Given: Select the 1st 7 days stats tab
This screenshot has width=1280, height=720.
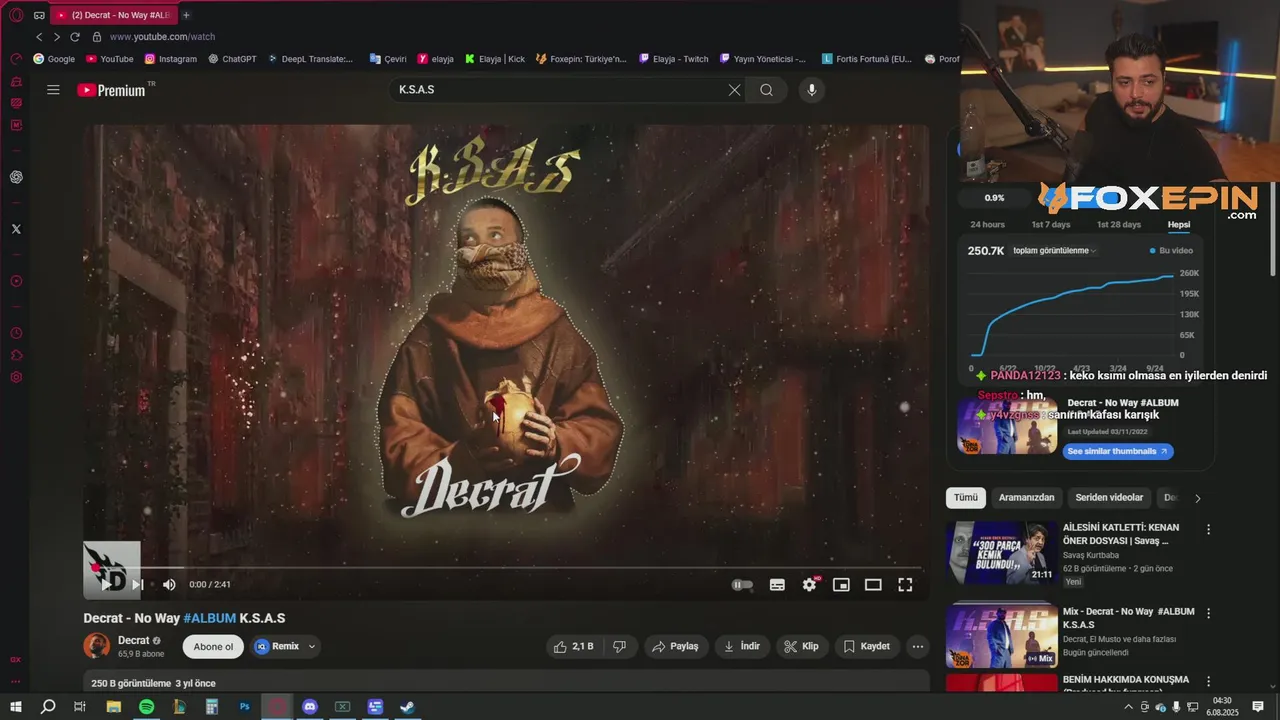Looking at the screenshot, I should tap(1051, 225).
